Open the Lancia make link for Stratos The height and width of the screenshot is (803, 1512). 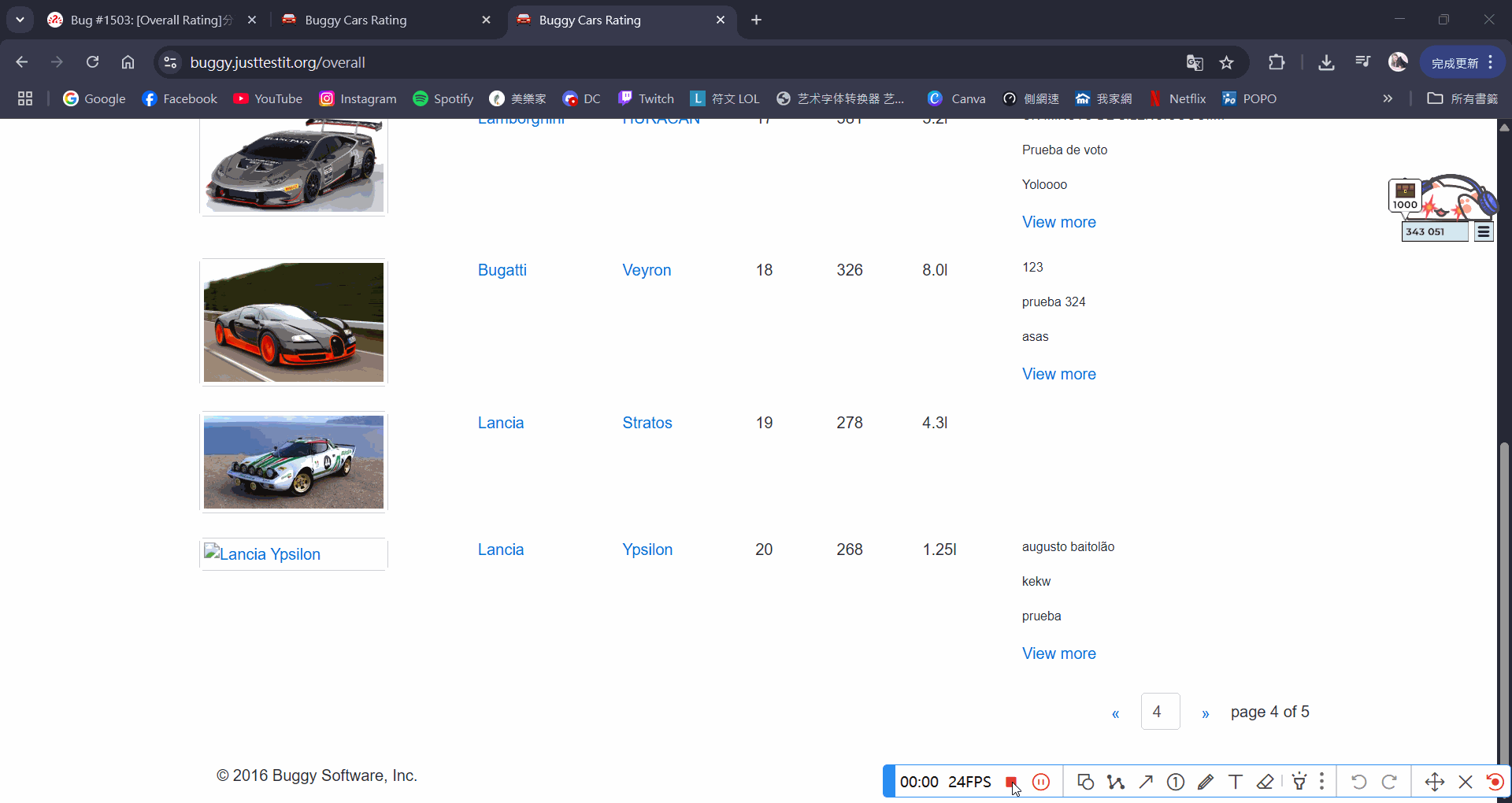[501, 423]
